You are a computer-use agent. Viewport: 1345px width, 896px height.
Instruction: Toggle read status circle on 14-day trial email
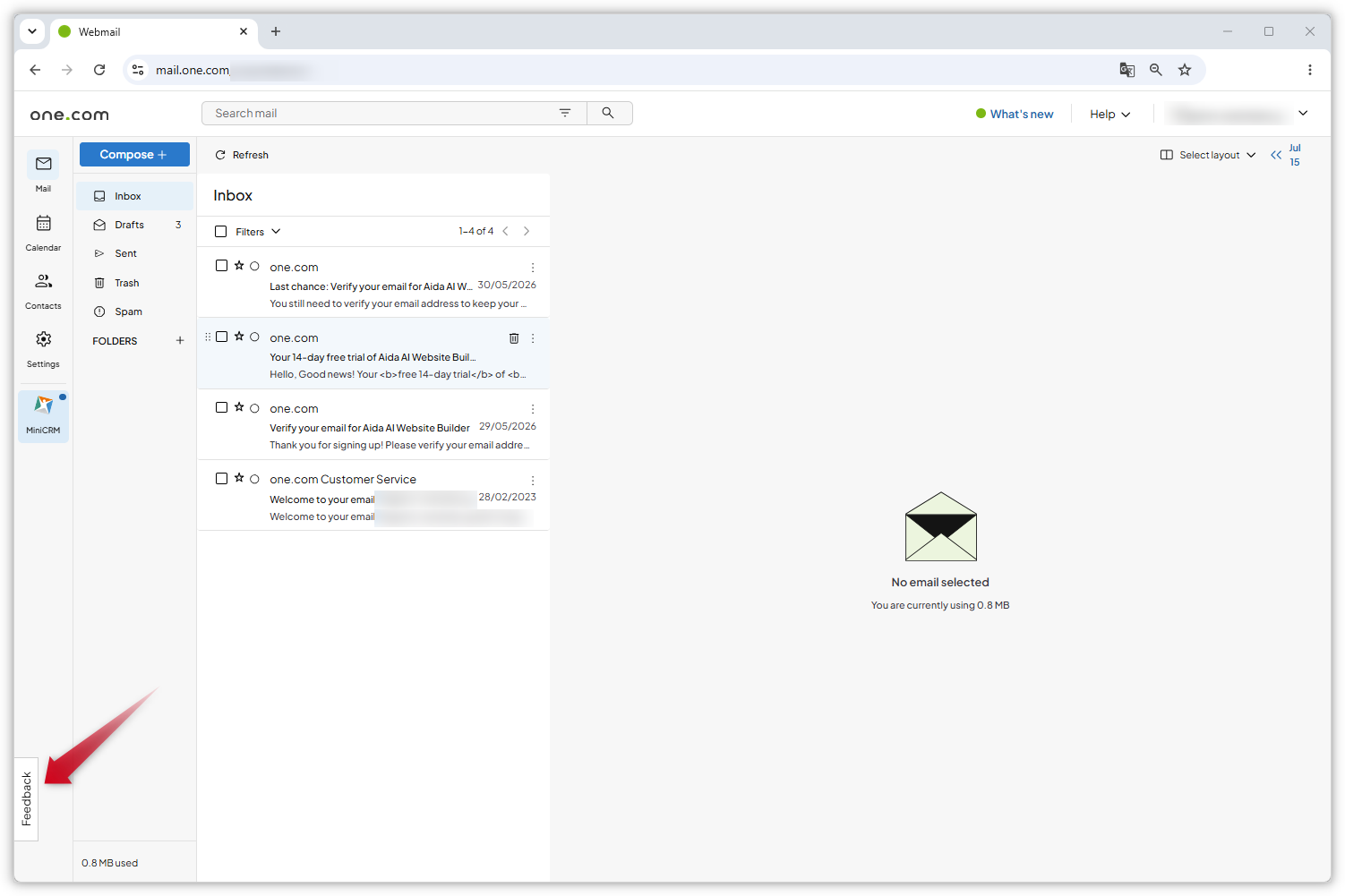[254, 337]
